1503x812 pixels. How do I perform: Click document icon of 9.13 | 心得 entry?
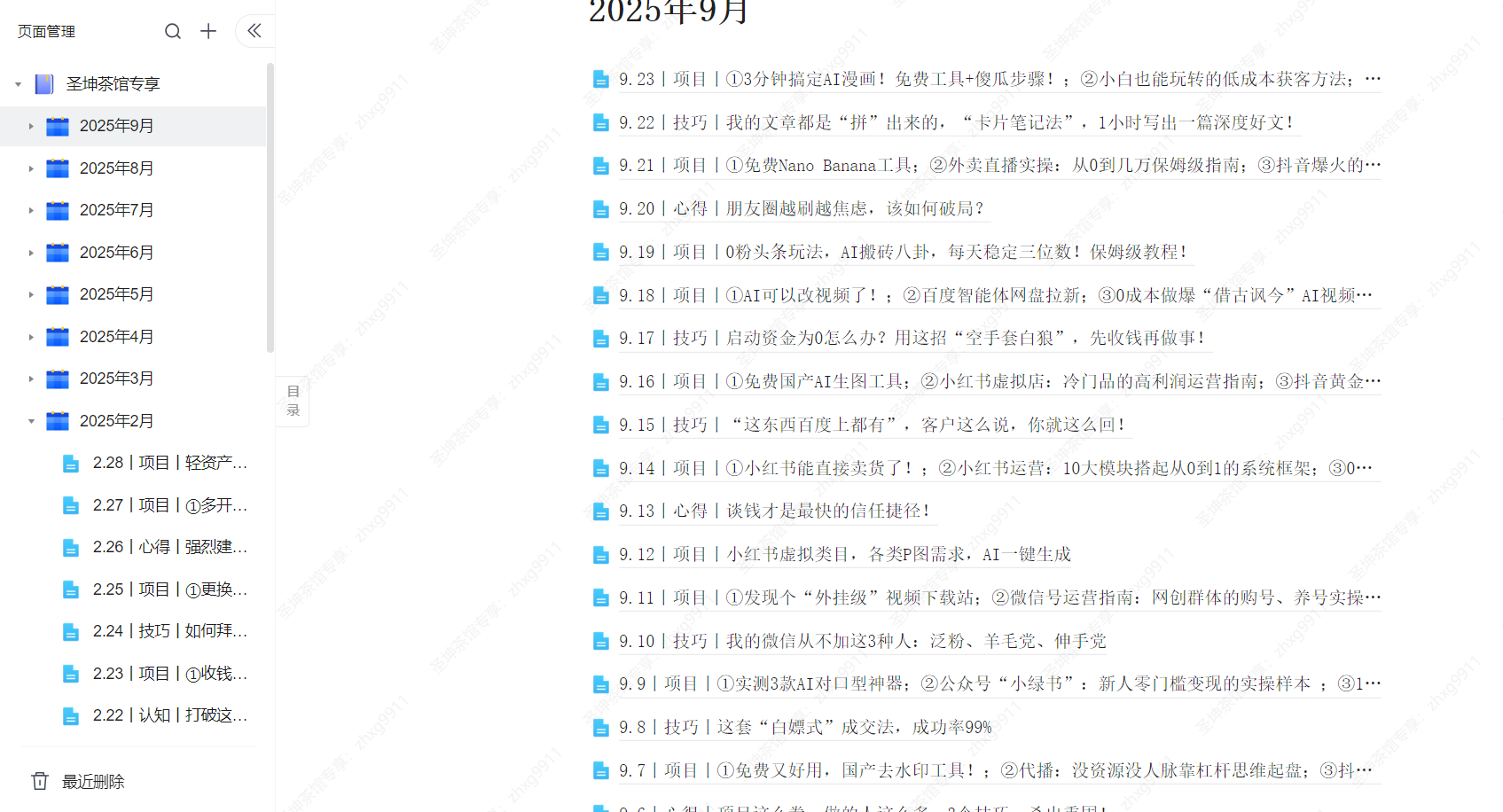[600, 511]
